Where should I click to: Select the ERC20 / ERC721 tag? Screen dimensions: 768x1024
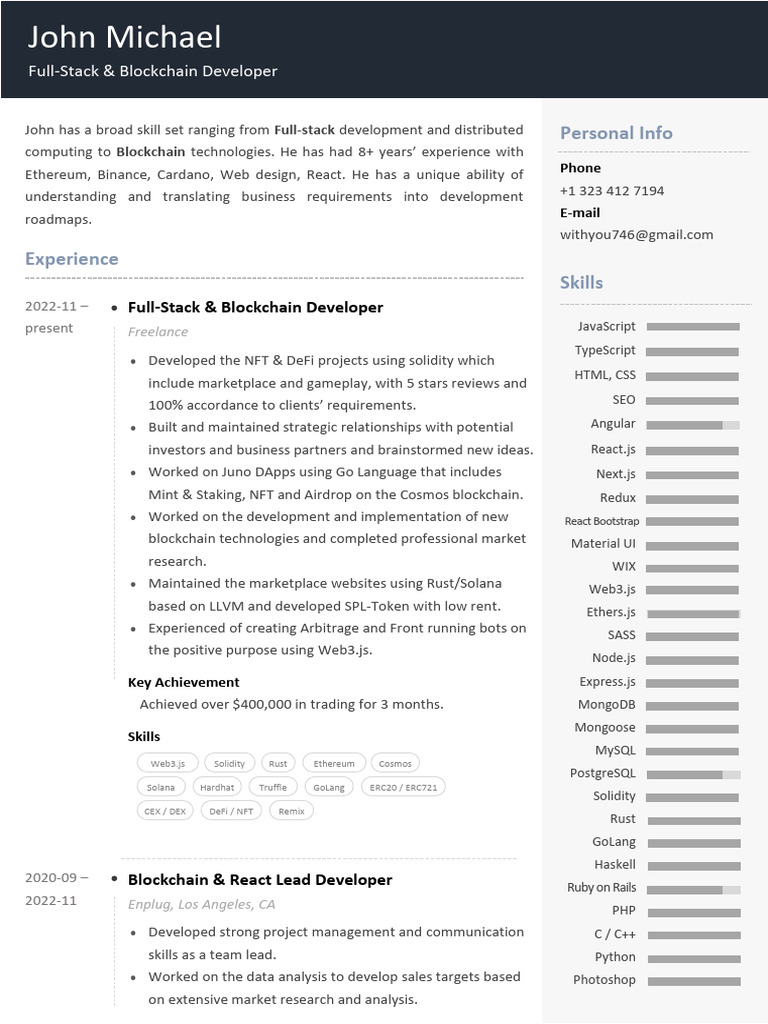pyautogui.click(x=403, y=787)
